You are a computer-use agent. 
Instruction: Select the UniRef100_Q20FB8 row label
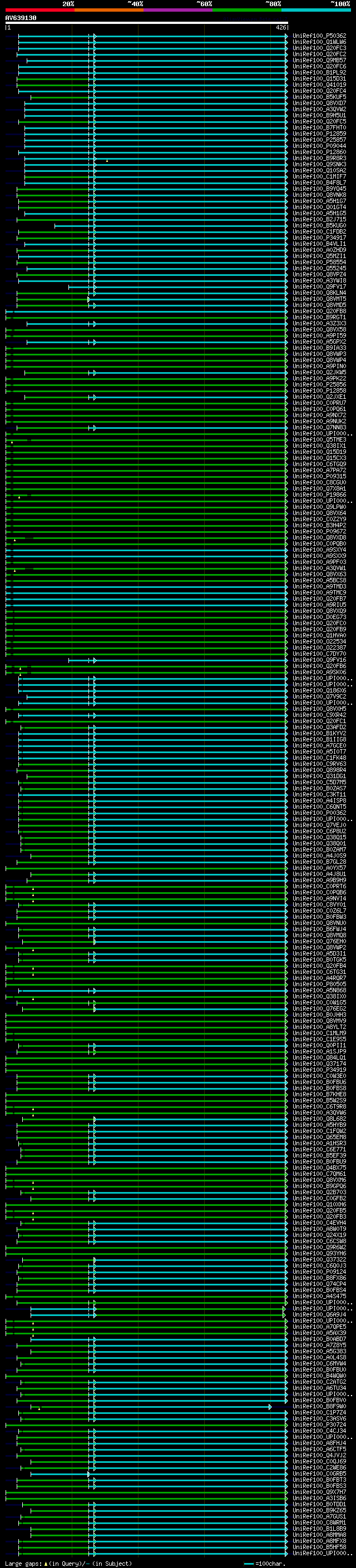tap(319, 311)
